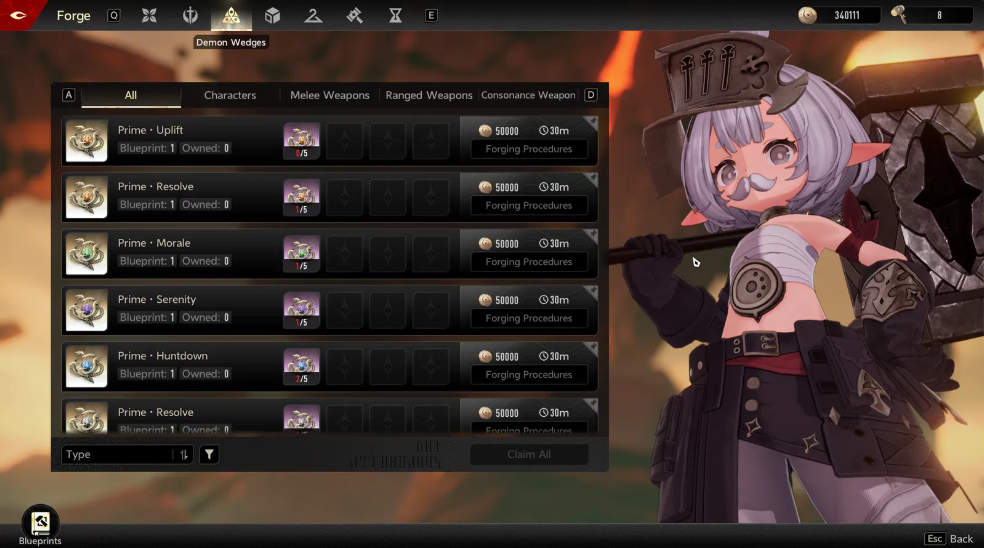
Task: Click the coin currency icon
Action: click(x=808, y=15)
